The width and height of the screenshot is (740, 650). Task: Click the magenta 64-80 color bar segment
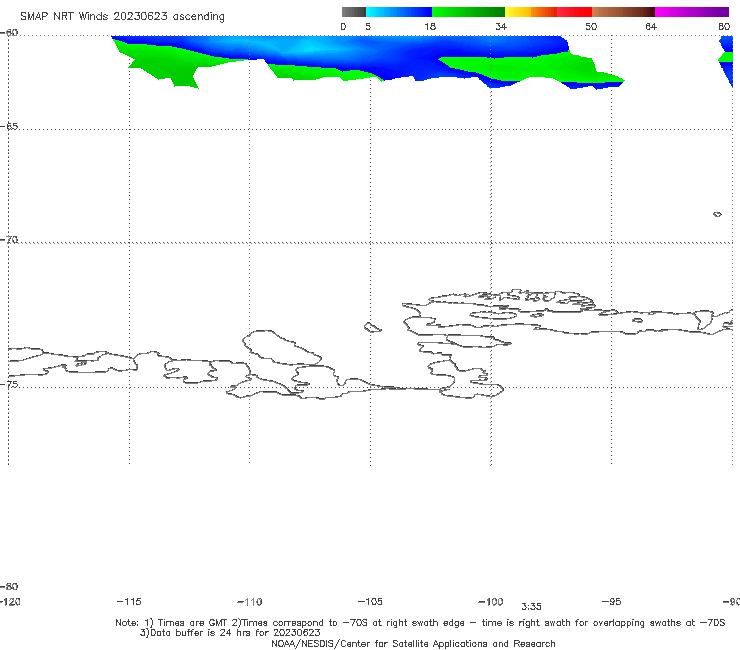(692, 12)
